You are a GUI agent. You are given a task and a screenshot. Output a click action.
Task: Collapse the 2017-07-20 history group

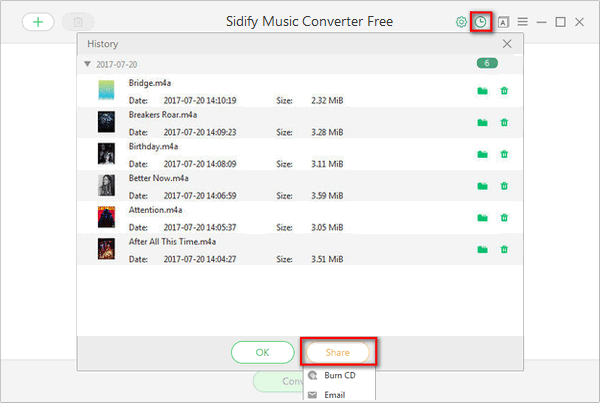(x=88, y=64)
